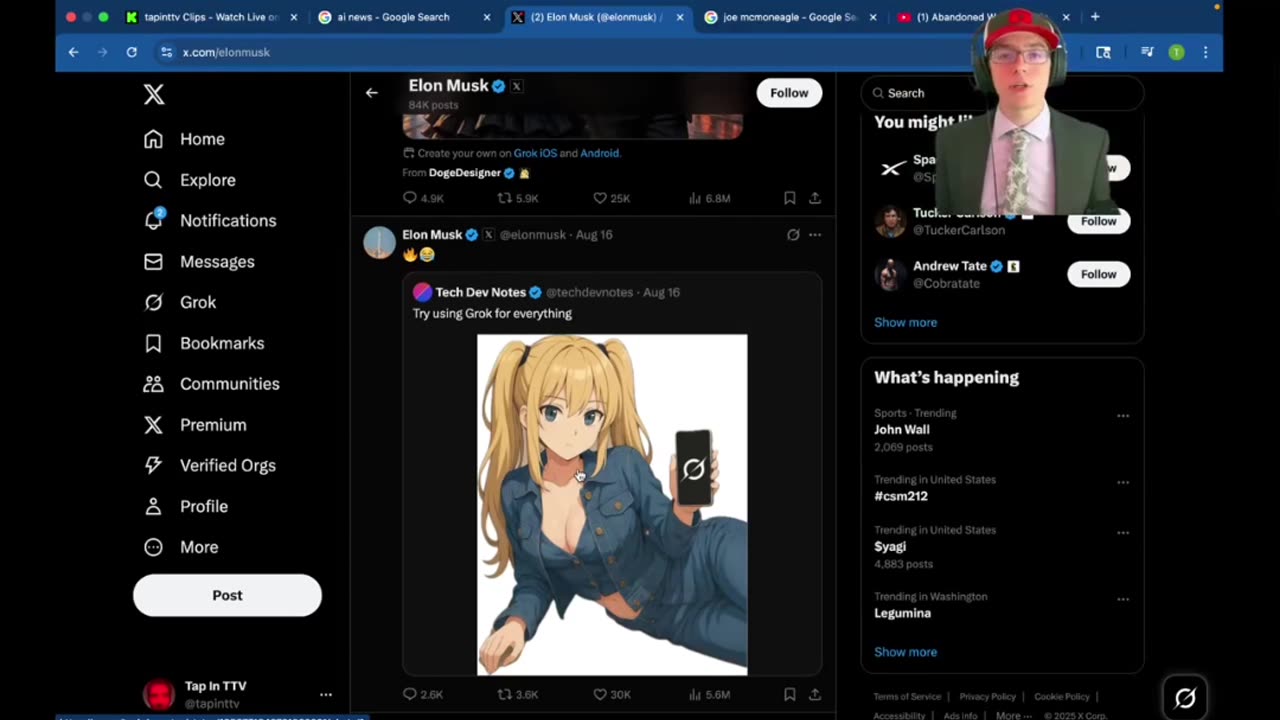Open the Tech Dev Notes quoted author name

click(x=481, y=292)
